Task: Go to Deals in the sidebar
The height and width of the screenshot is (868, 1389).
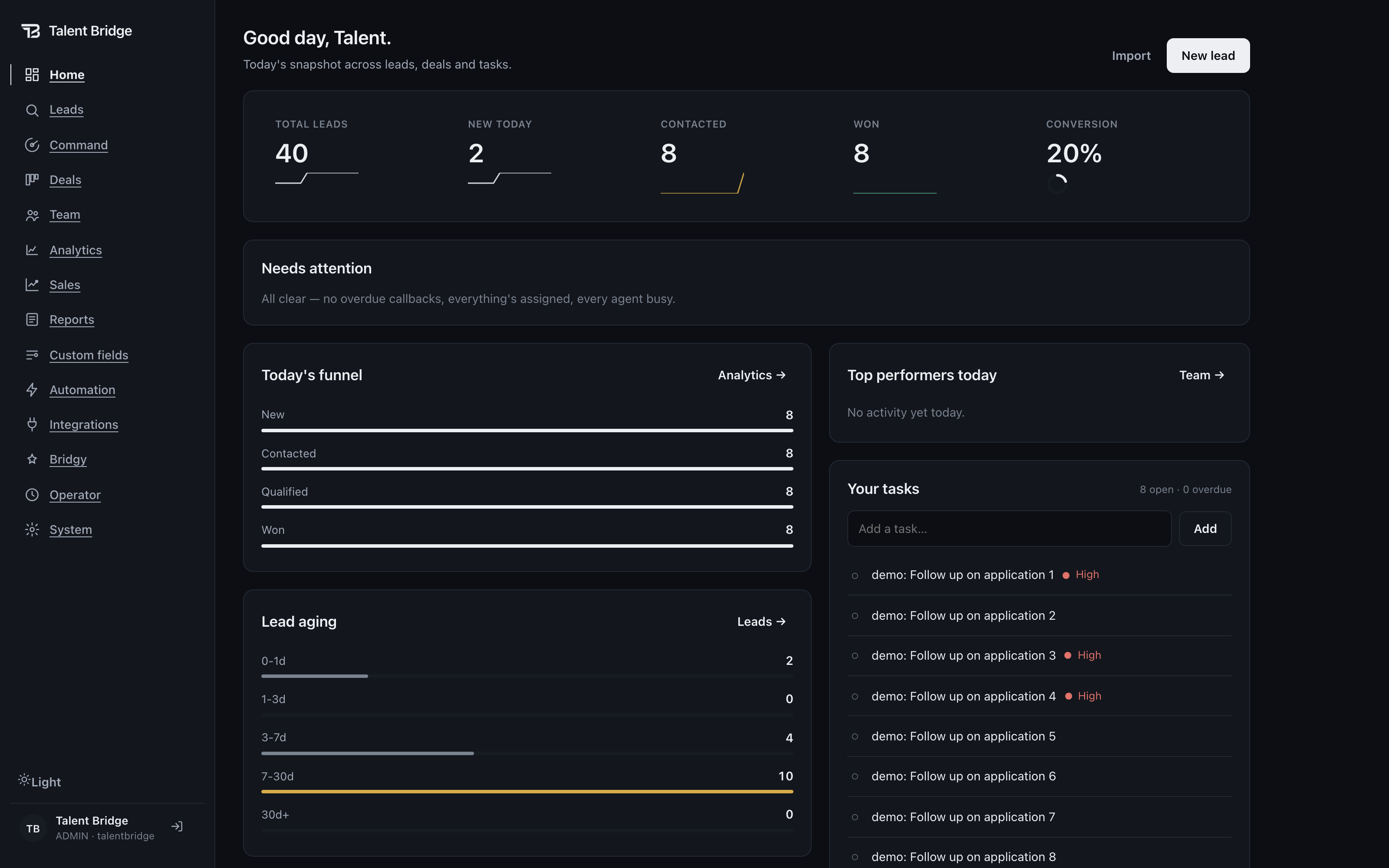Action: point(66,180)
